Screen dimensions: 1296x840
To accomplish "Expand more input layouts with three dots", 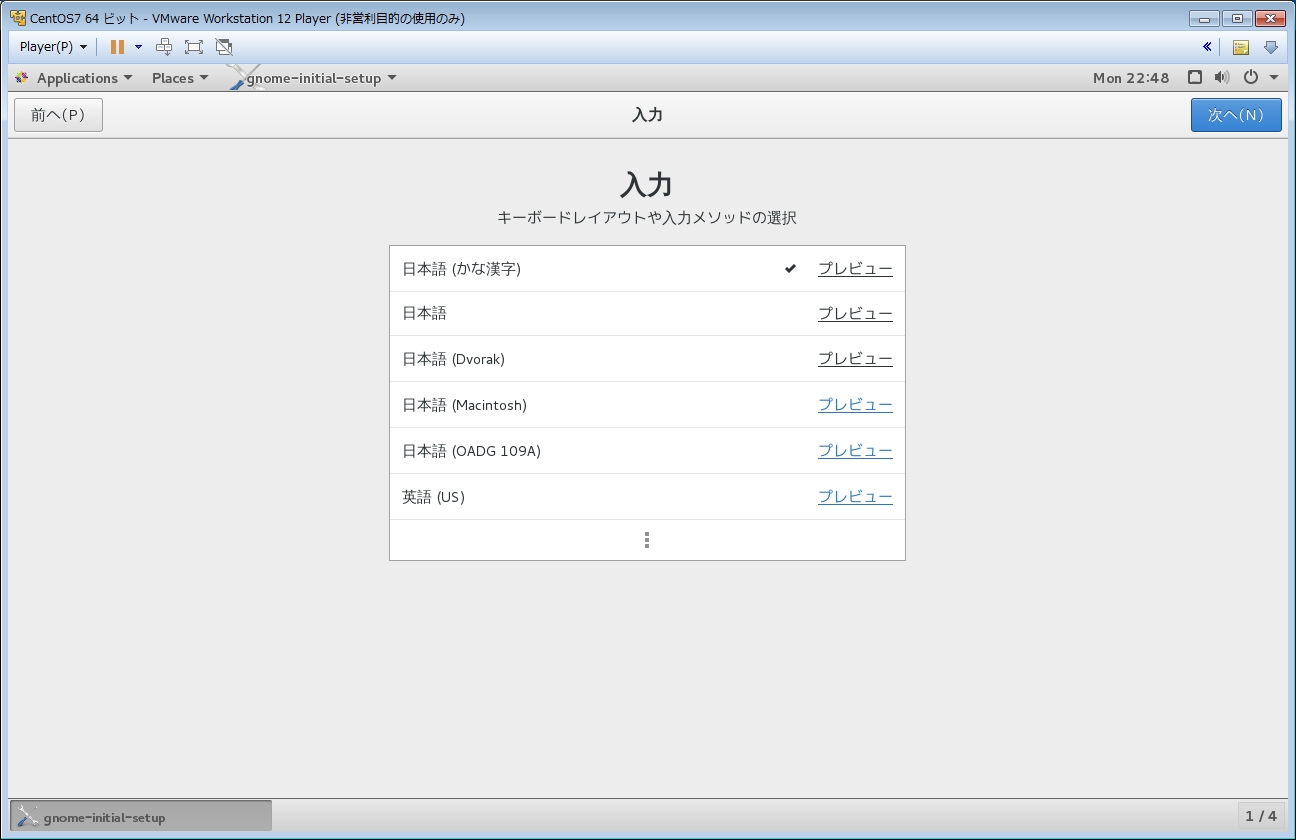I will [x=647, y=540].
